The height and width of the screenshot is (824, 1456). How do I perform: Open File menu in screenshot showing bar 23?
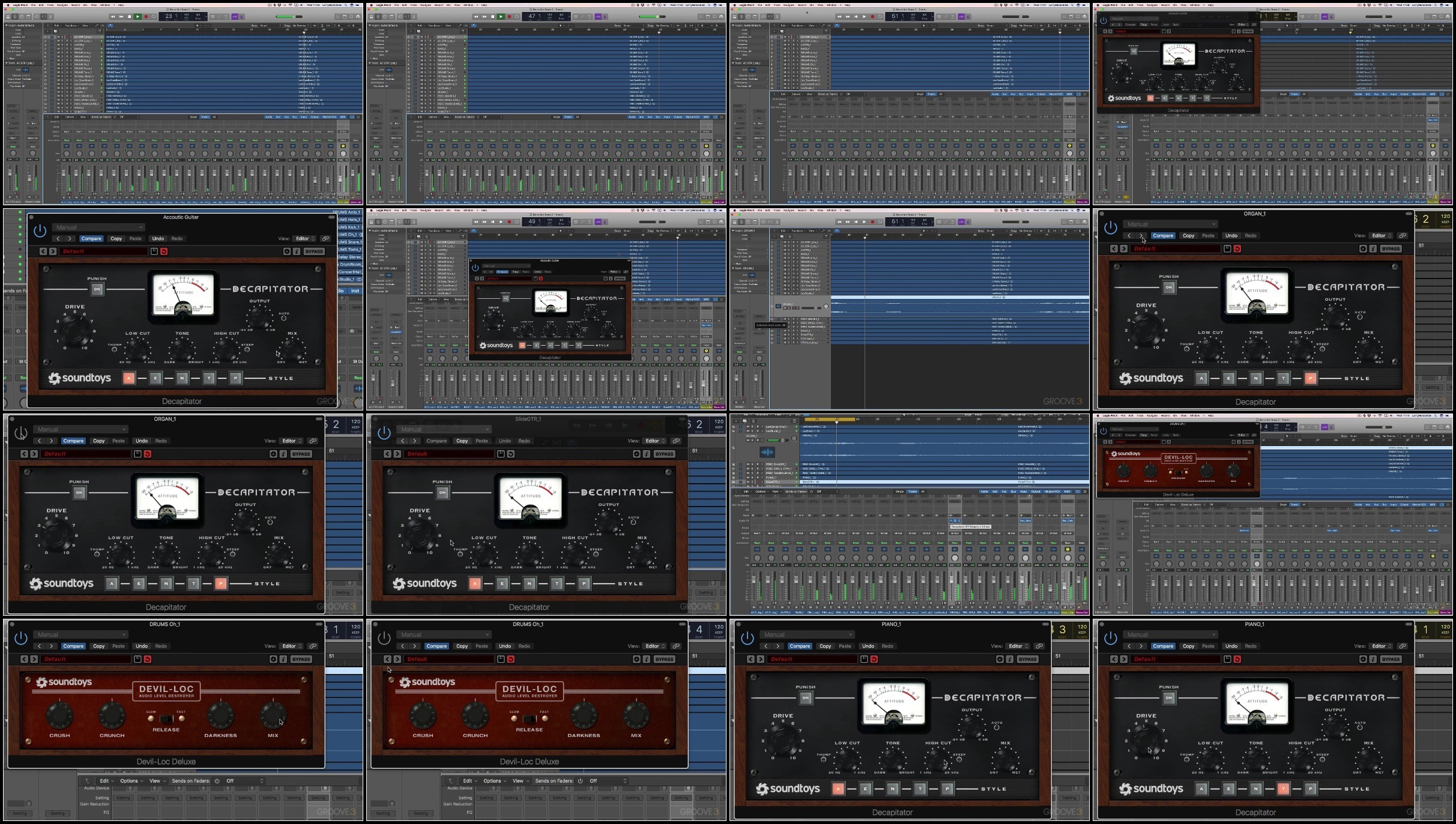point(34,5)
